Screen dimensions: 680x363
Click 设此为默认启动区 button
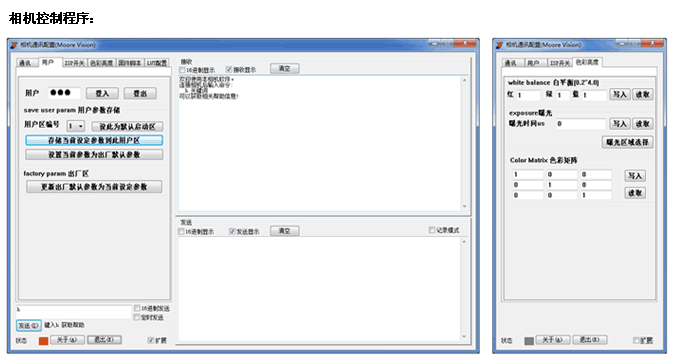[x=127, y=127]
